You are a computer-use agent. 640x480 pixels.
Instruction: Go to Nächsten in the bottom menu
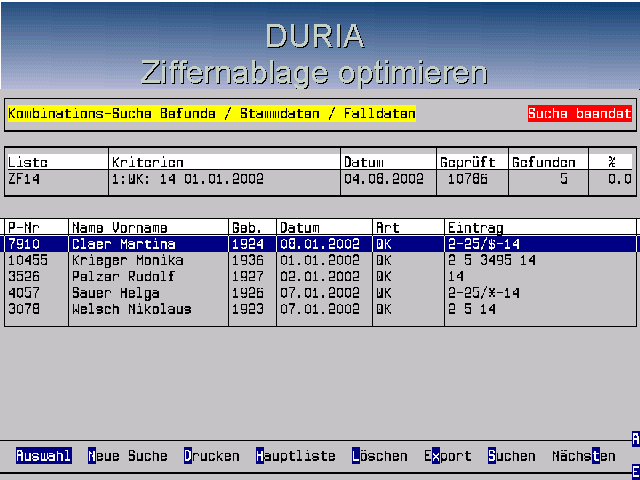click(584, 456)
